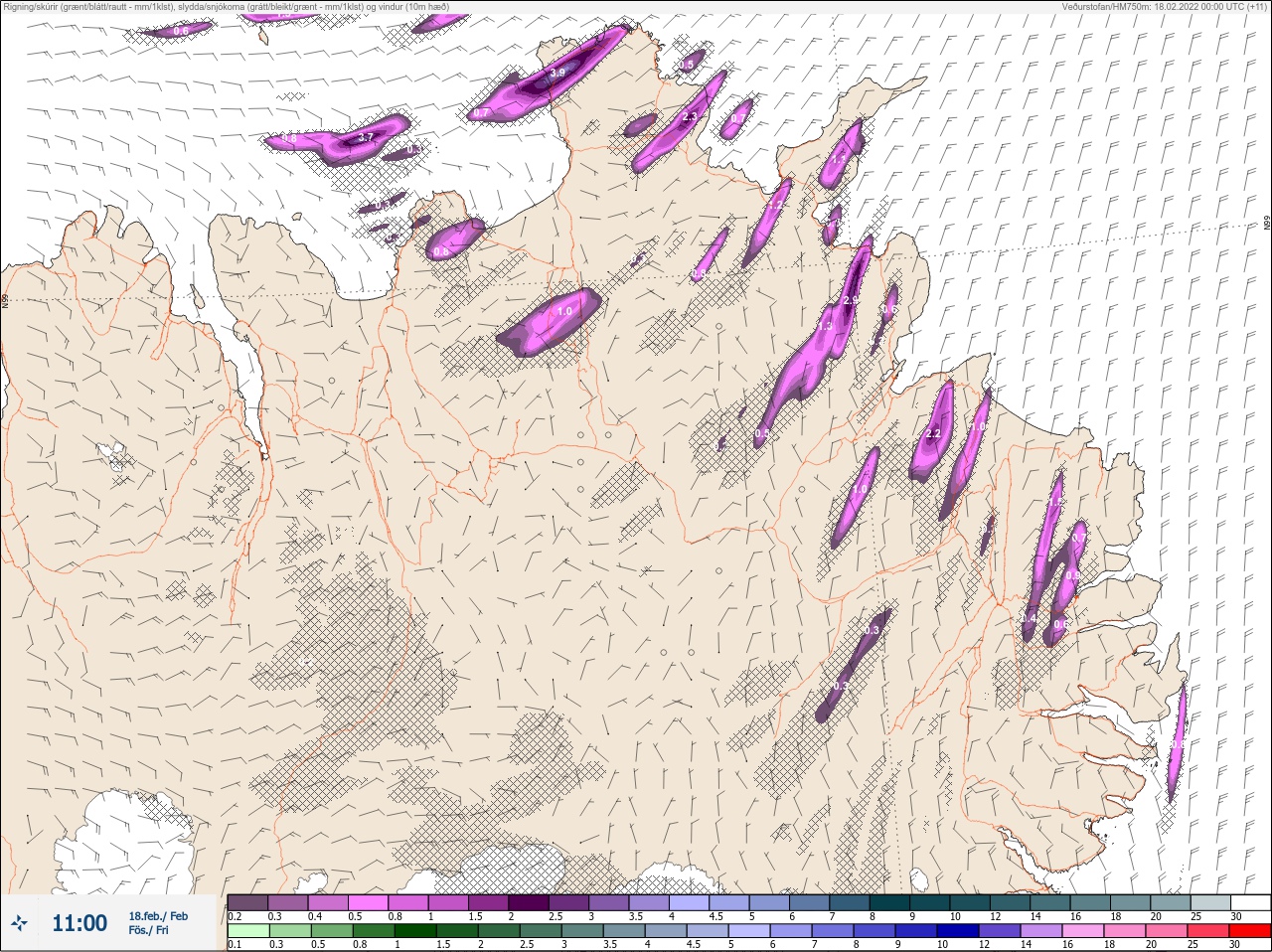Click the dark teal top-row swatch labeled 8
The width and height of the screenshot is (1272, 952).
tap(891, 902)
